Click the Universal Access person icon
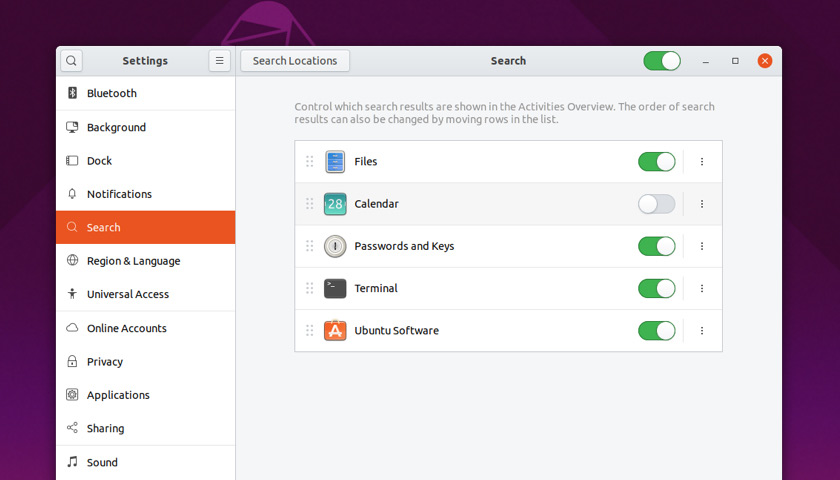Image resolution: width=840 pixels, height=480 pixels. click(x=72, y=294)
